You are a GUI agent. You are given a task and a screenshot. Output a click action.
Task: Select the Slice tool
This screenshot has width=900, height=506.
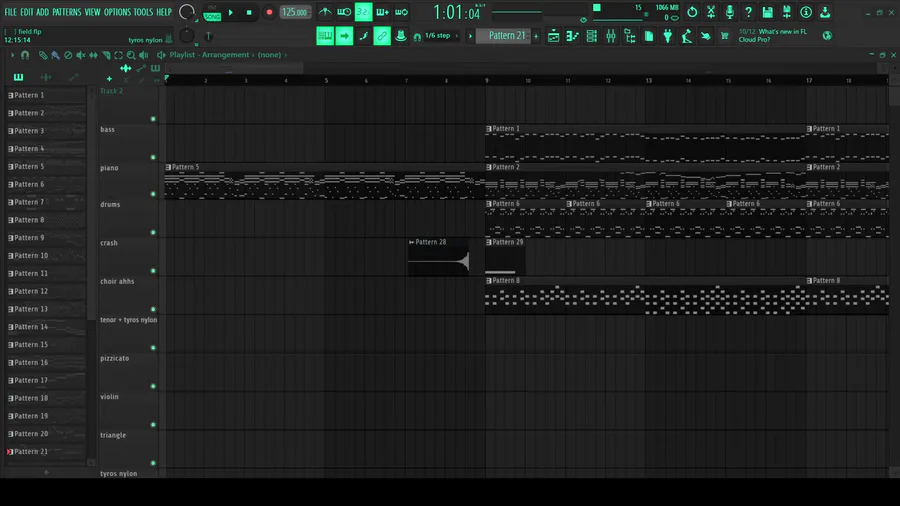106,55
